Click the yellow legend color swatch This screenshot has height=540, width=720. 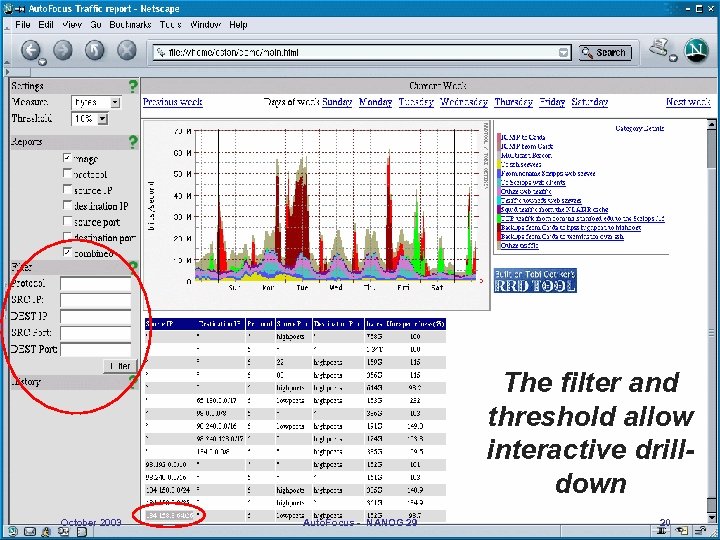coord(499,164)
